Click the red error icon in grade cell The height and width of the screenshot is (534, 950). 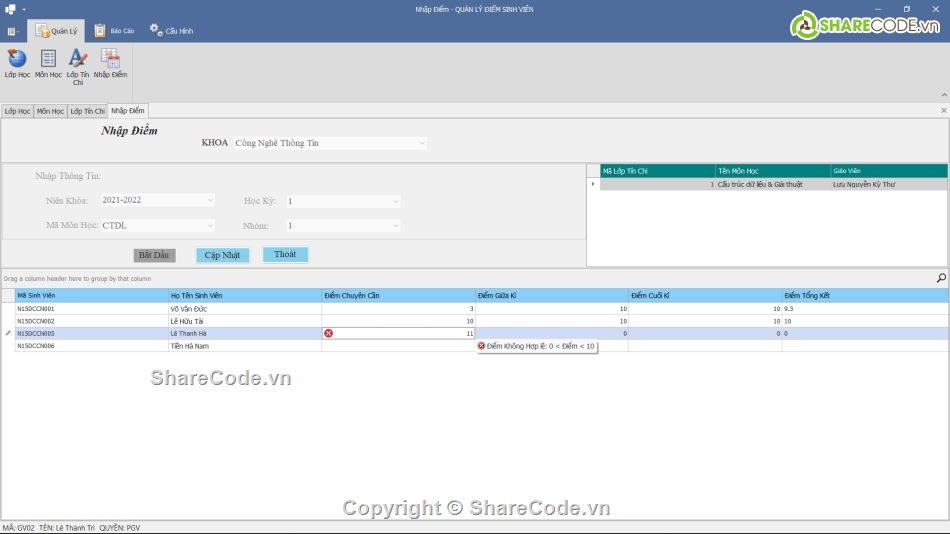tap(328, 333)
